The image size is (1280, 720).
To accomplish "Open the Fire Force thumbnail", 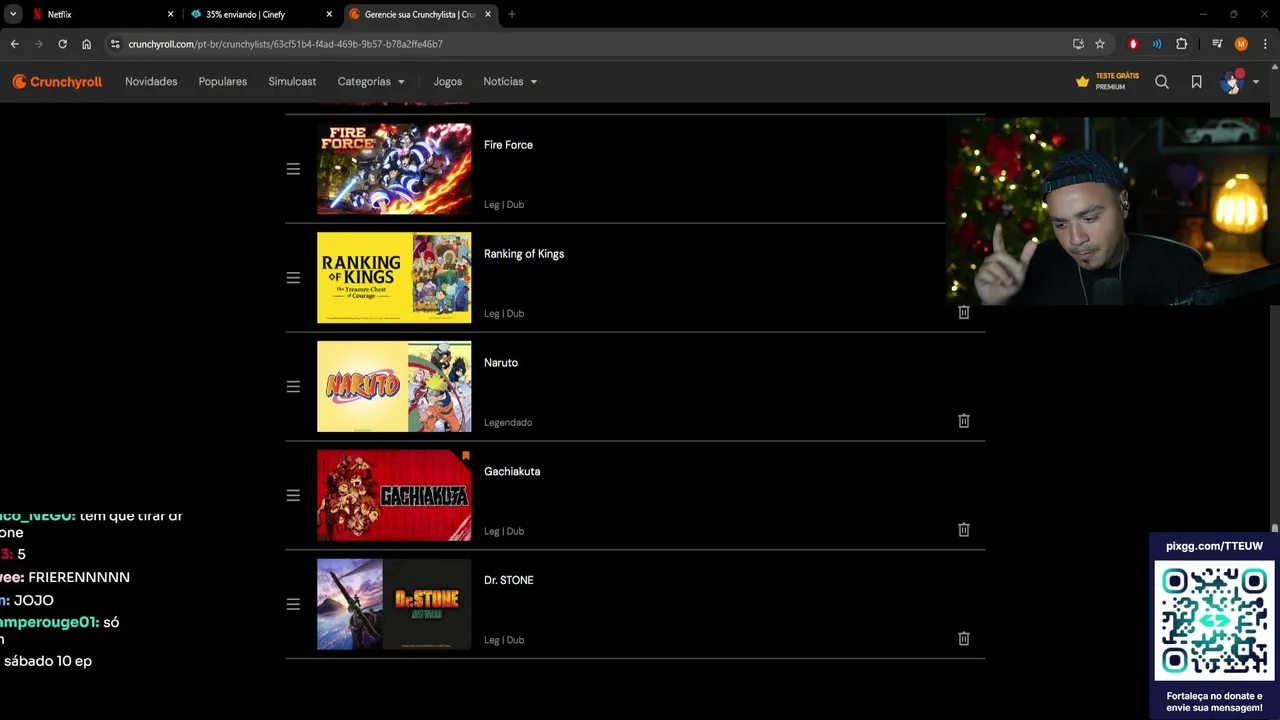I will tap(394, 169).
